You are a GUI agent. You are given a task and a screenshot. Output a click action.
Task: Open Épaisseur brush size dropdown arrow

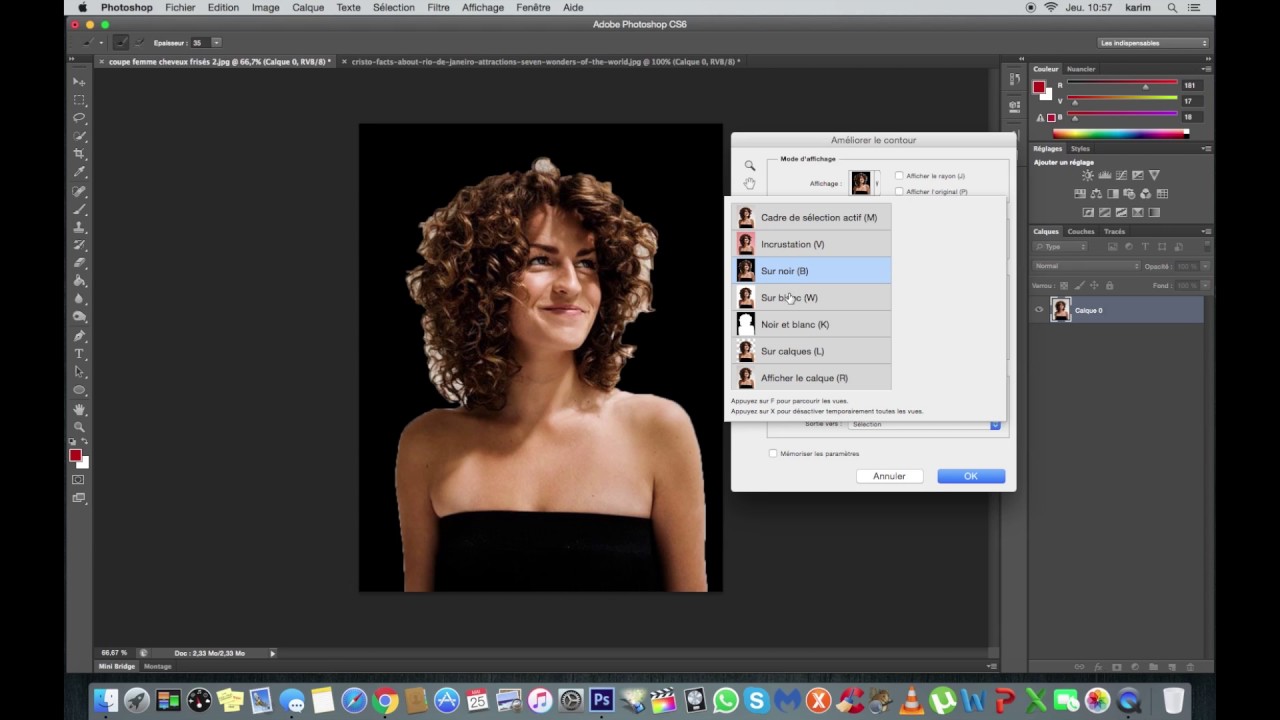point(216,43)
